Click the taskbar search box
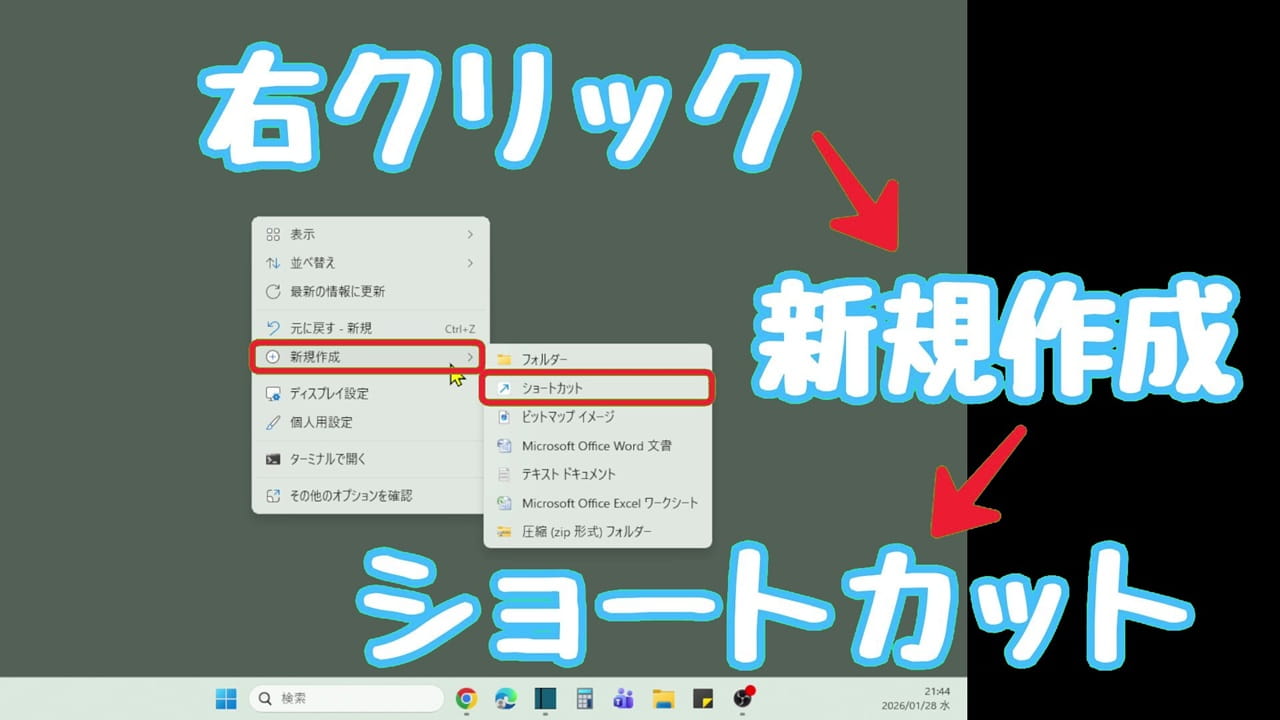The height and width of the screenshot is (720, 1280). click(345, 698)
